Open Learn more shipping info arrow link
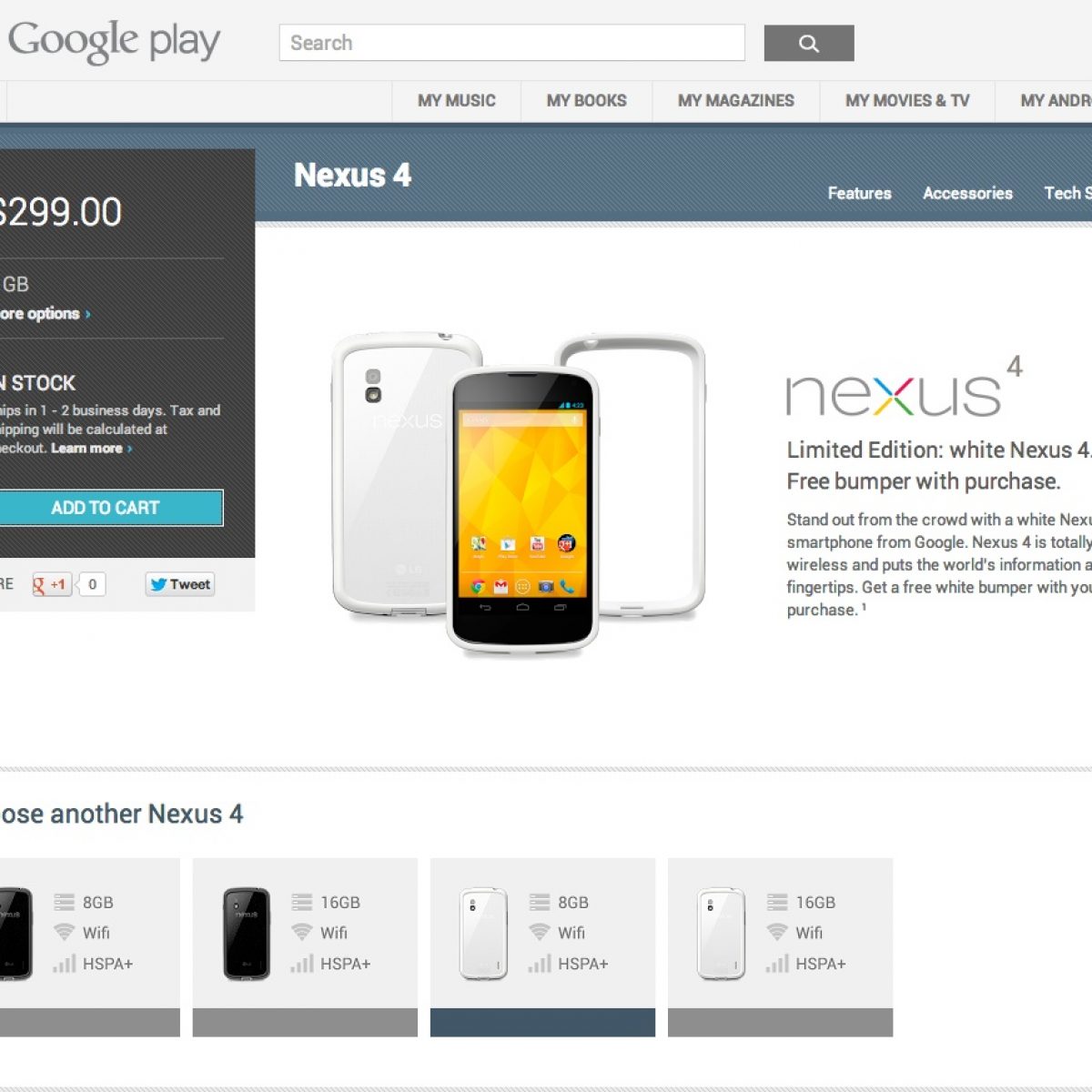This screenshot has width=1092, height=1092. click(92, 449)
